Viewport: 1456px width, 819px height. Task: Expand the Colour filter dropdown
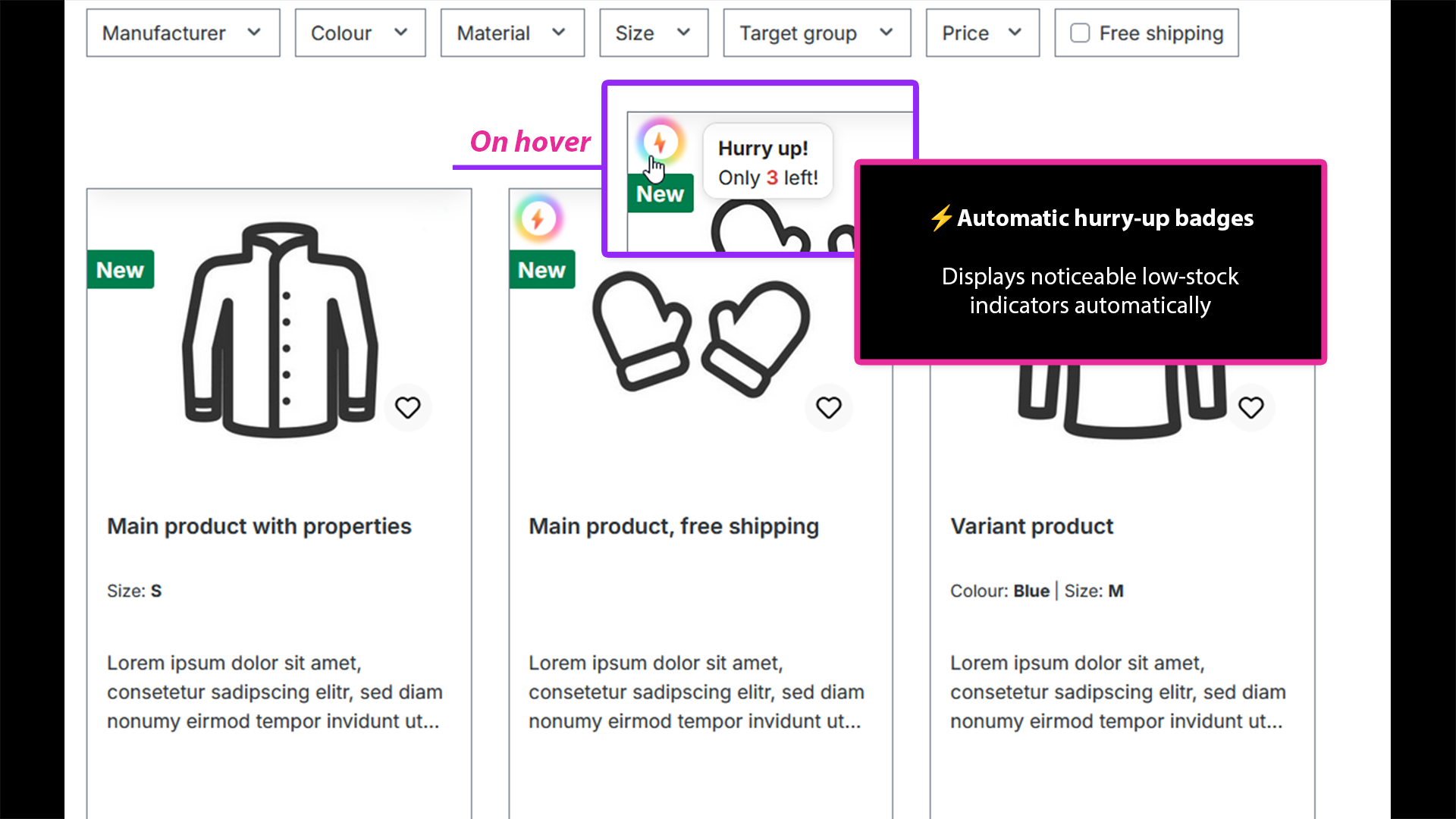point(360,33)
